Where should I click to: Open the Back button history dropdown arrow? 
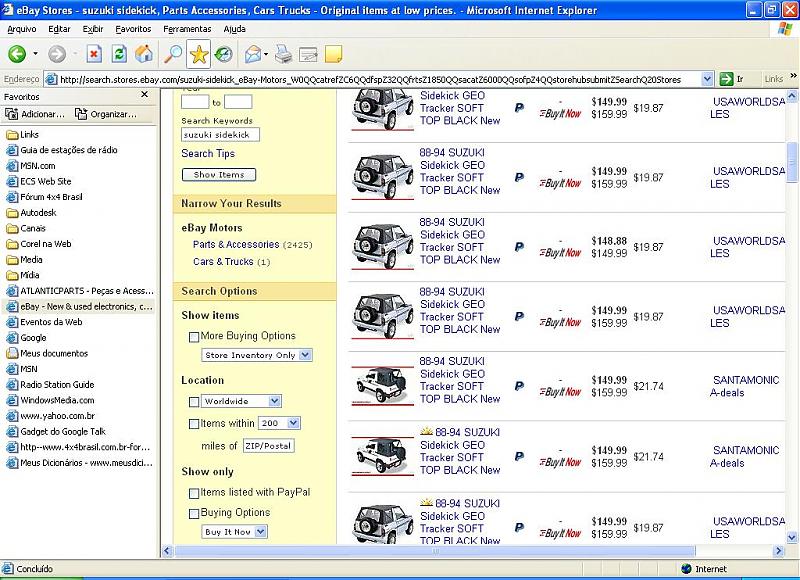(x=35, y=54)
